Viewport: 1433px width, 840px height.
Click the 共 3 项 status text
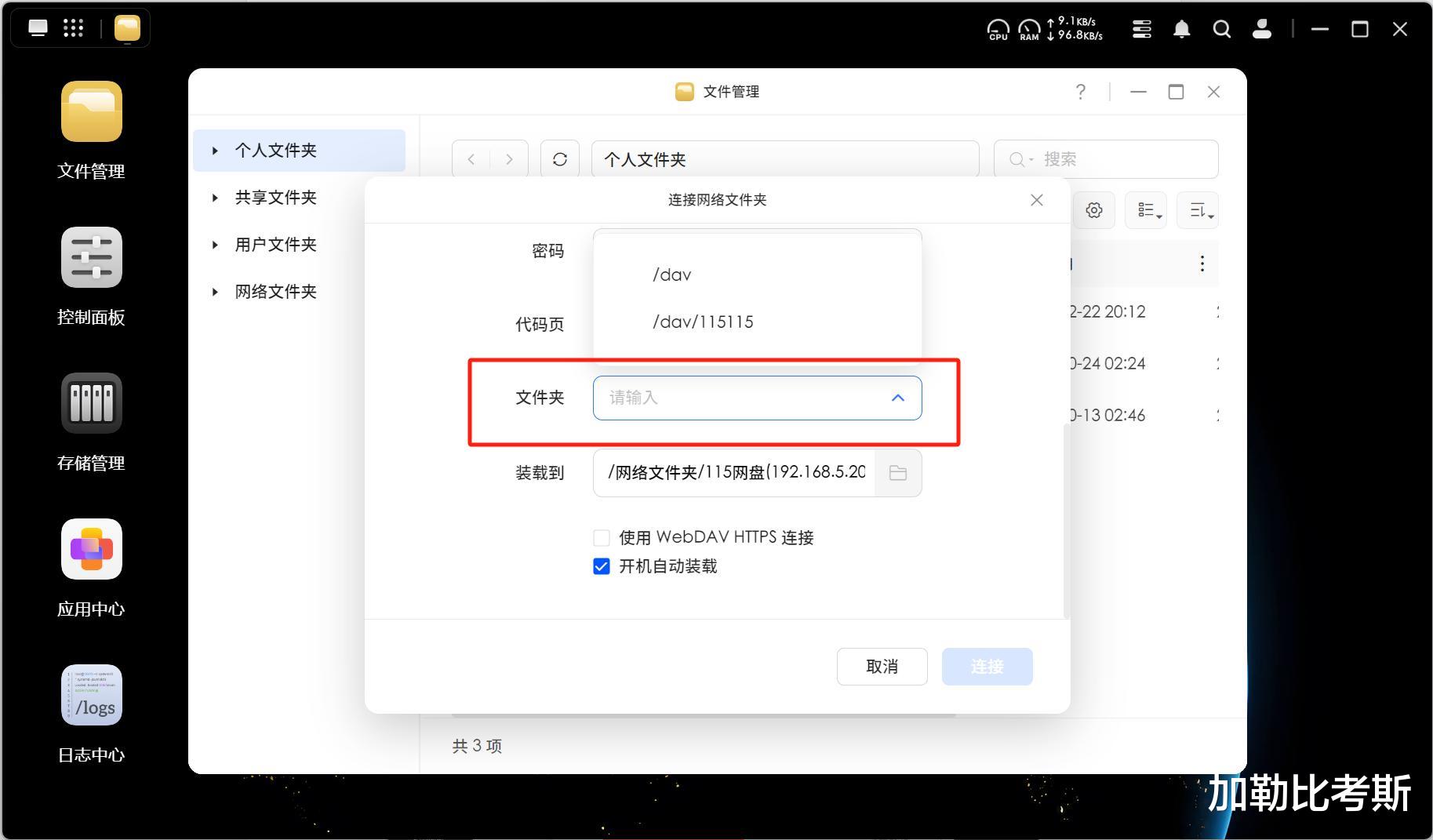477,746
